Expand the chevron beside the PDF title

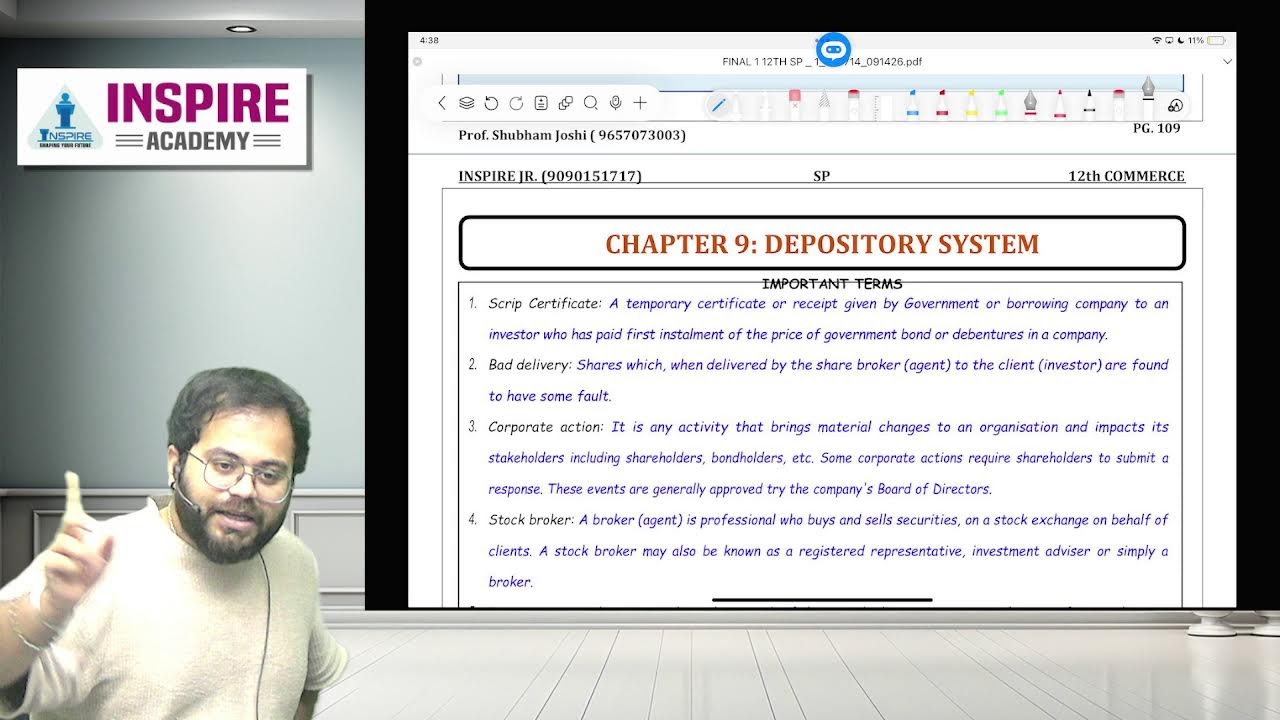[x=1227, y=61]
